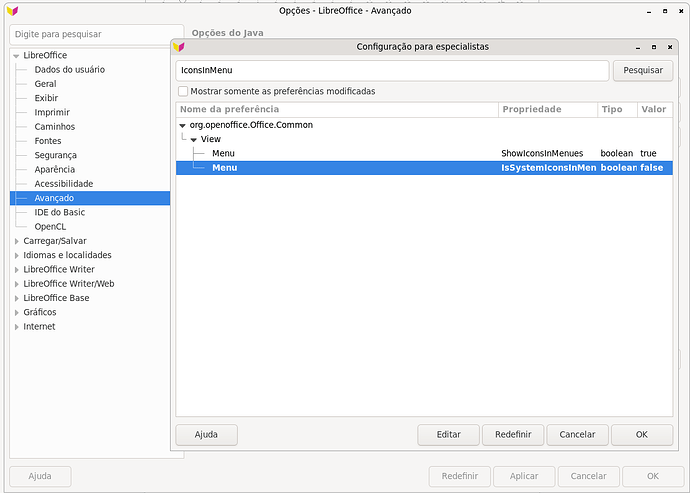Expand the LibreOffice Base category
The height and width of the screenshot is (493, 690).
pos(16,298)
